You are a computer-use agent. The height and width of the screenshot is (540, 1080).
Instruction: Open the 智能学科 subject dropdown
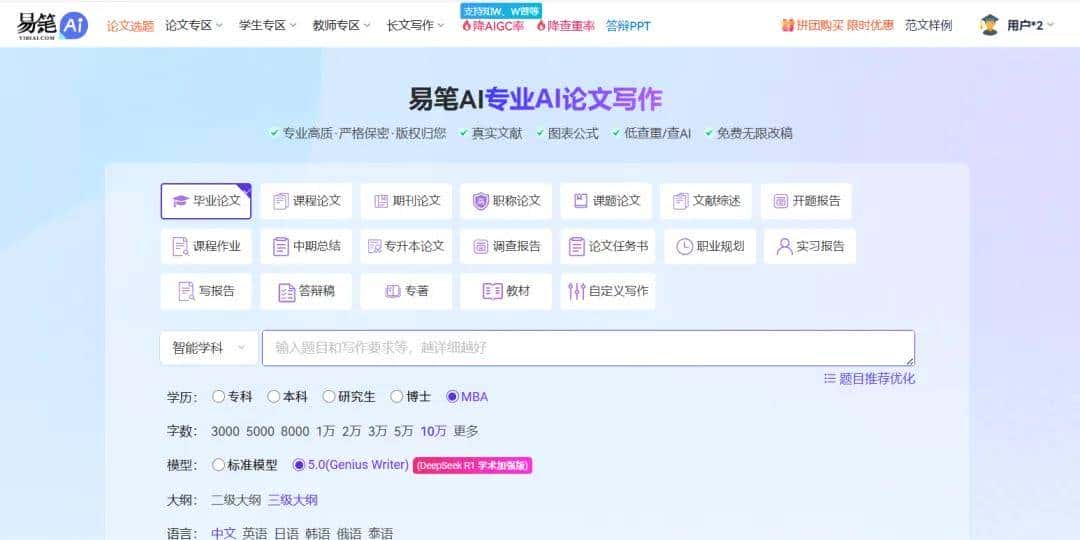pyautogui.click(x=209, y=348)
